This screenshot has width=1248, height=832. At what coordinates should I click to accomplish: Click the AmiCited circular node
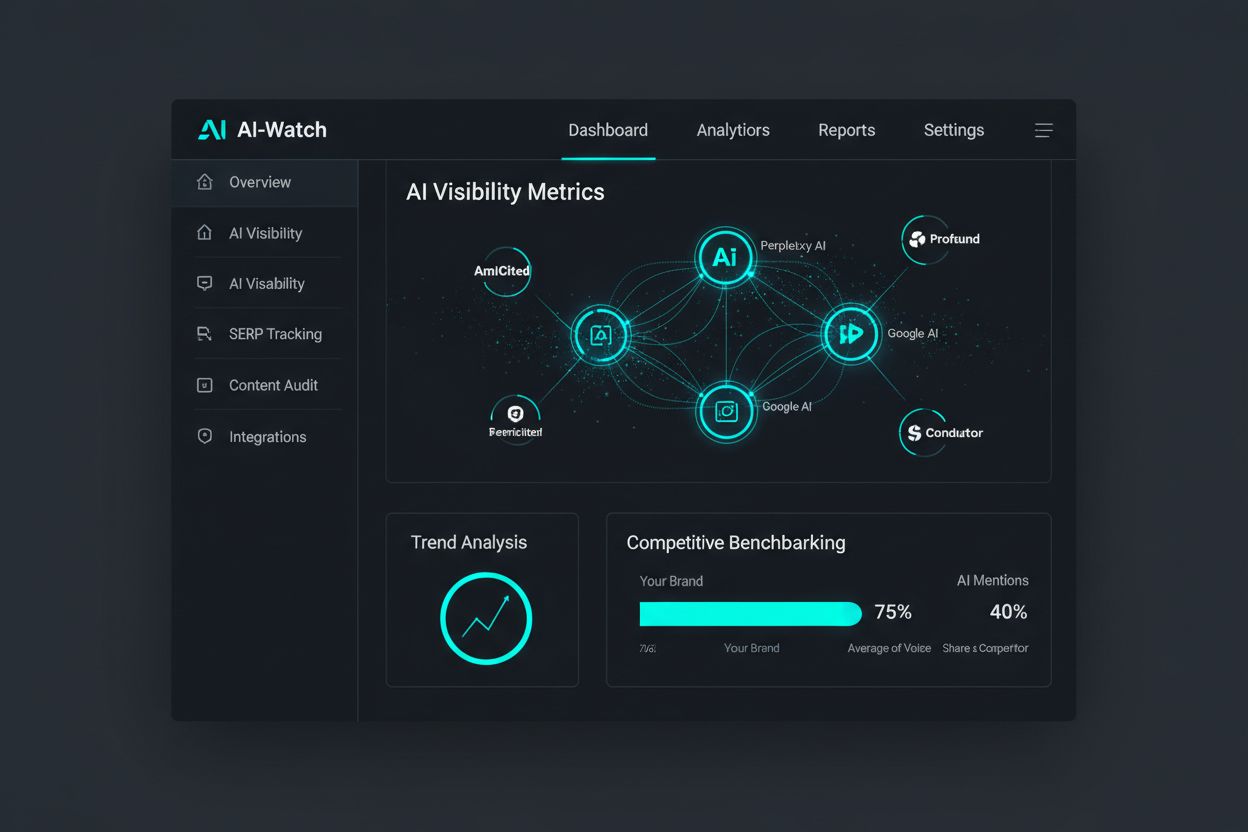pos(503,271)
